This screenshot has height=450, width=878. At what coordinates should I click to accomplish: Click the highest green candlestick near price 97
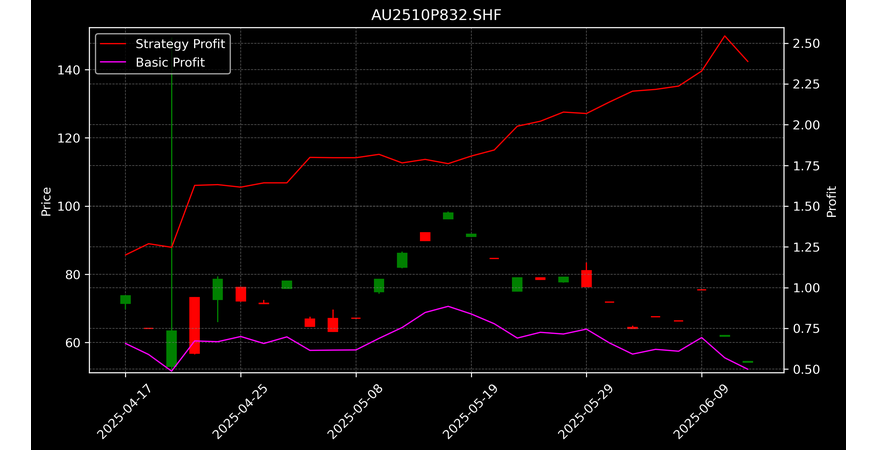448,215
